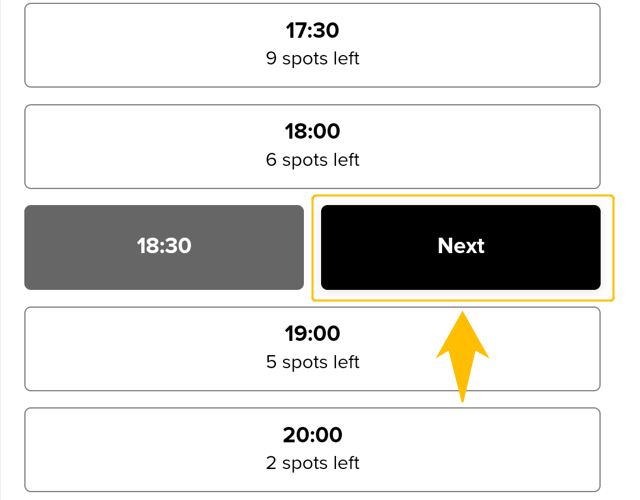Select the 17:30 time slot
Viewport: 640px width, 500px height.
click(x=312, y=45)
